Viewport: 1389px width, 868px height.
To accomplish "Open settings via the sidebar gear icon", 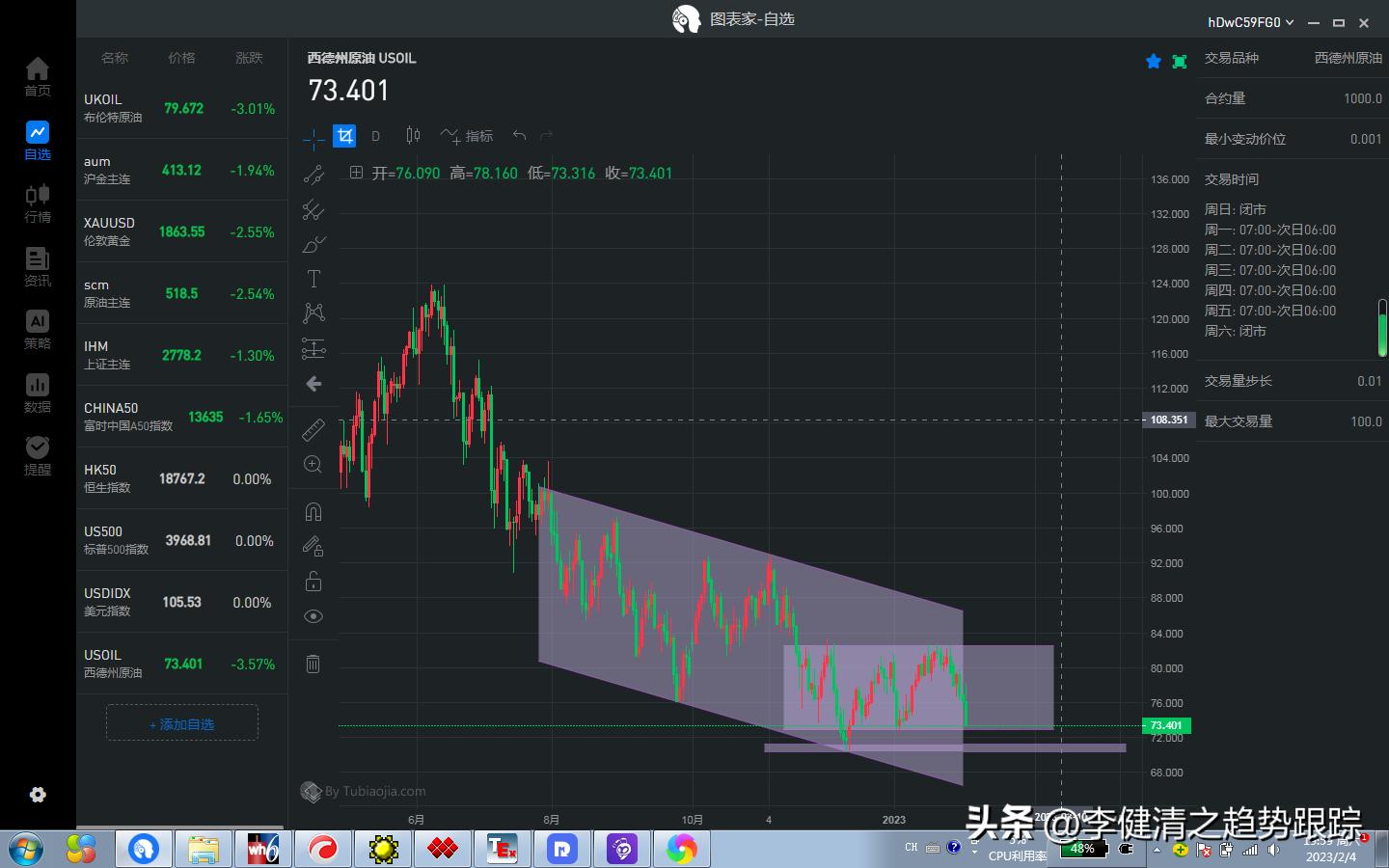I will [38, 795].
